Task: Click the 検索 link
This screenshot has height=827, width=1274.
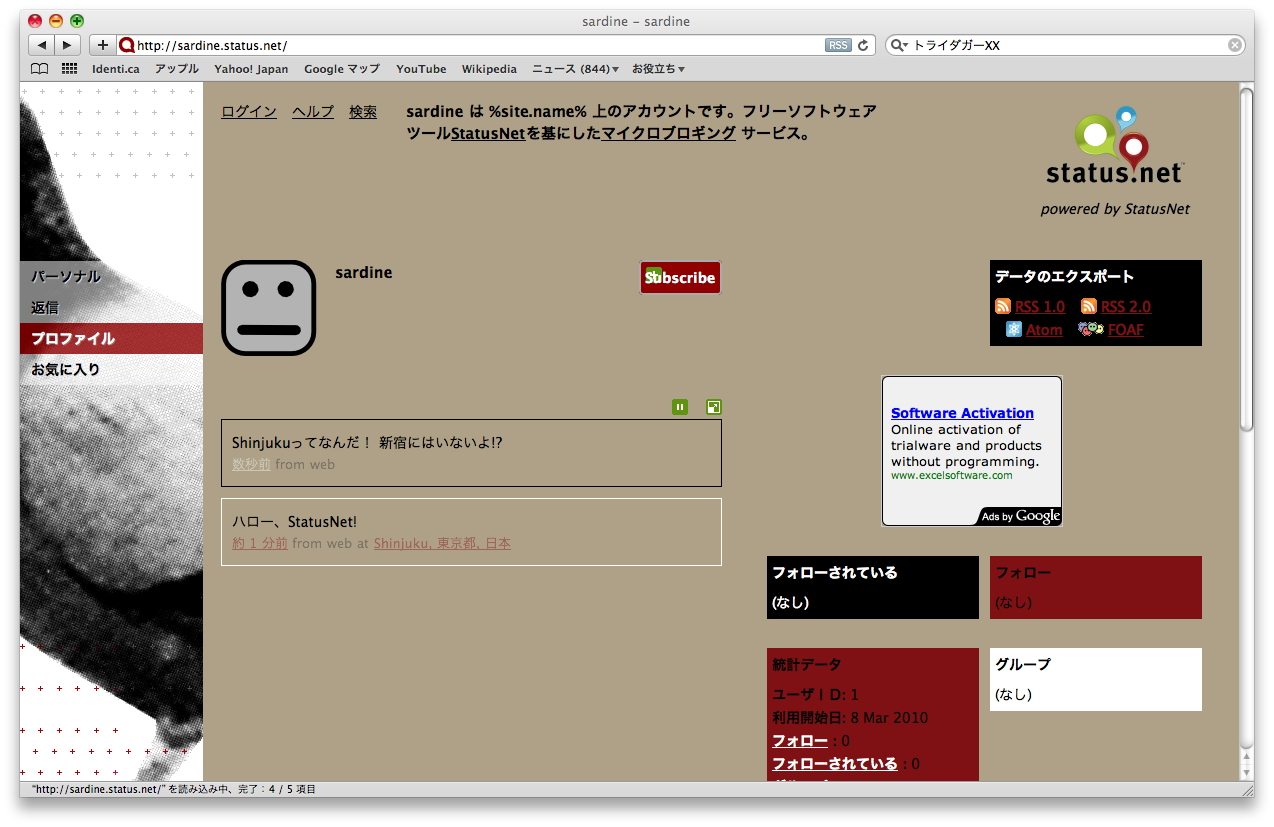Action: pos(363,112)
